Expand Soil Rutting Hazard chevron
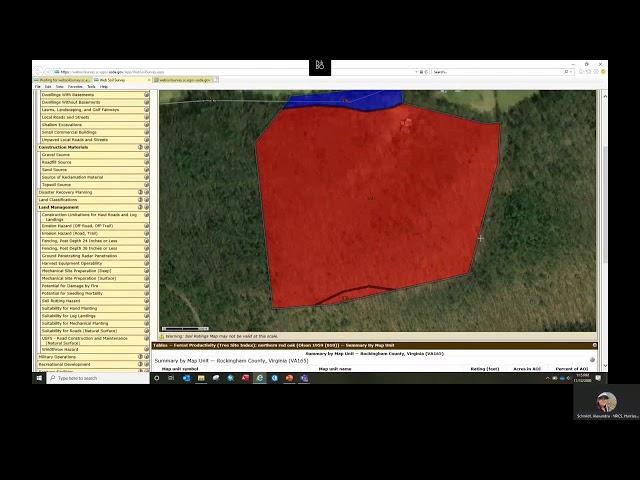Image resolution: width=640 pixels, height=480 pixels. coord(147,301)
